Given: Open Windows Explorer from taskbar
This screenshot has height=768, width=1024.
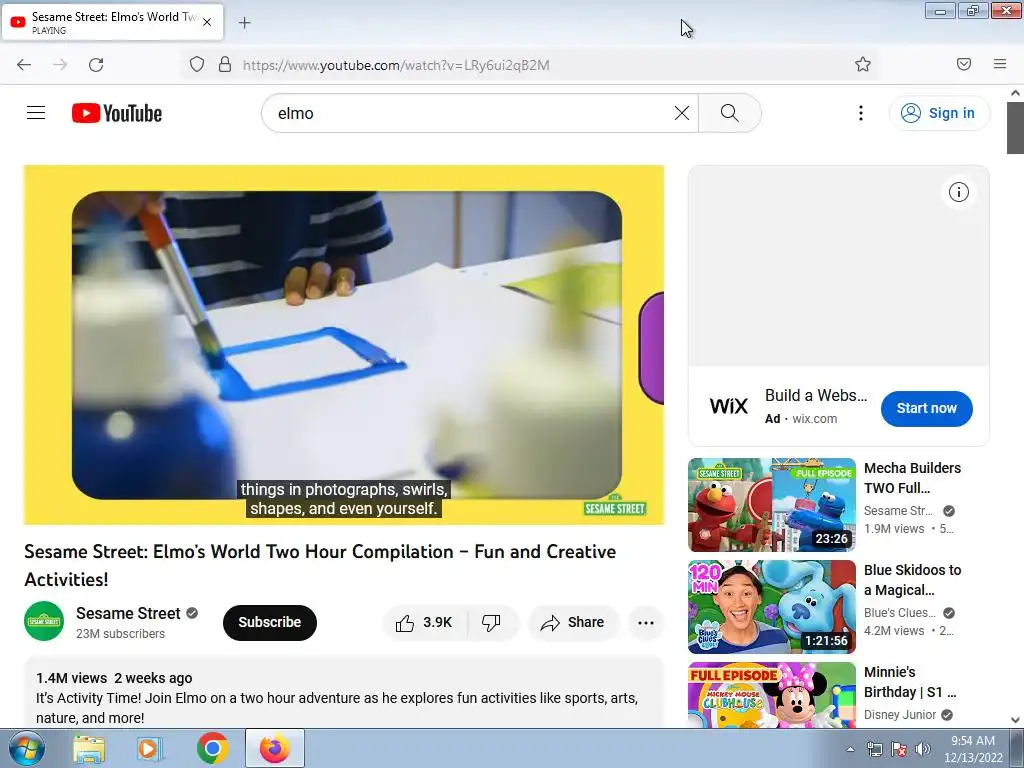Looking at the screenshot, I should point(89,749).
